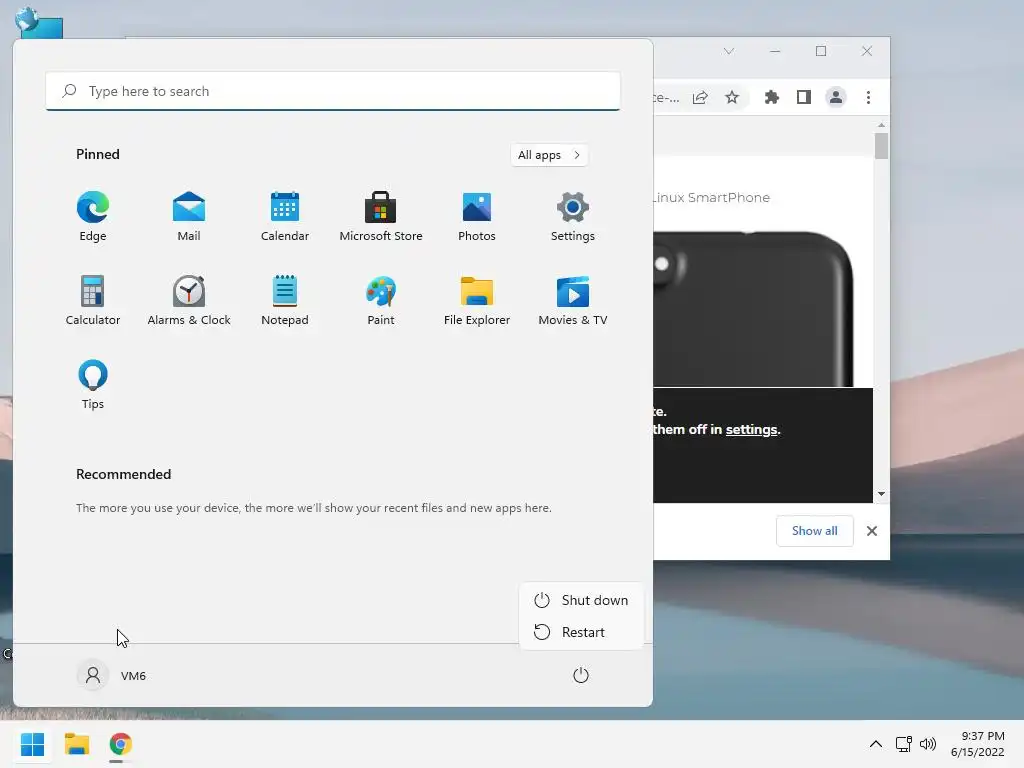Open the Paint app
Image resolution: width=1024 pixels, height=768 pixels.
(x=381, y=300)
